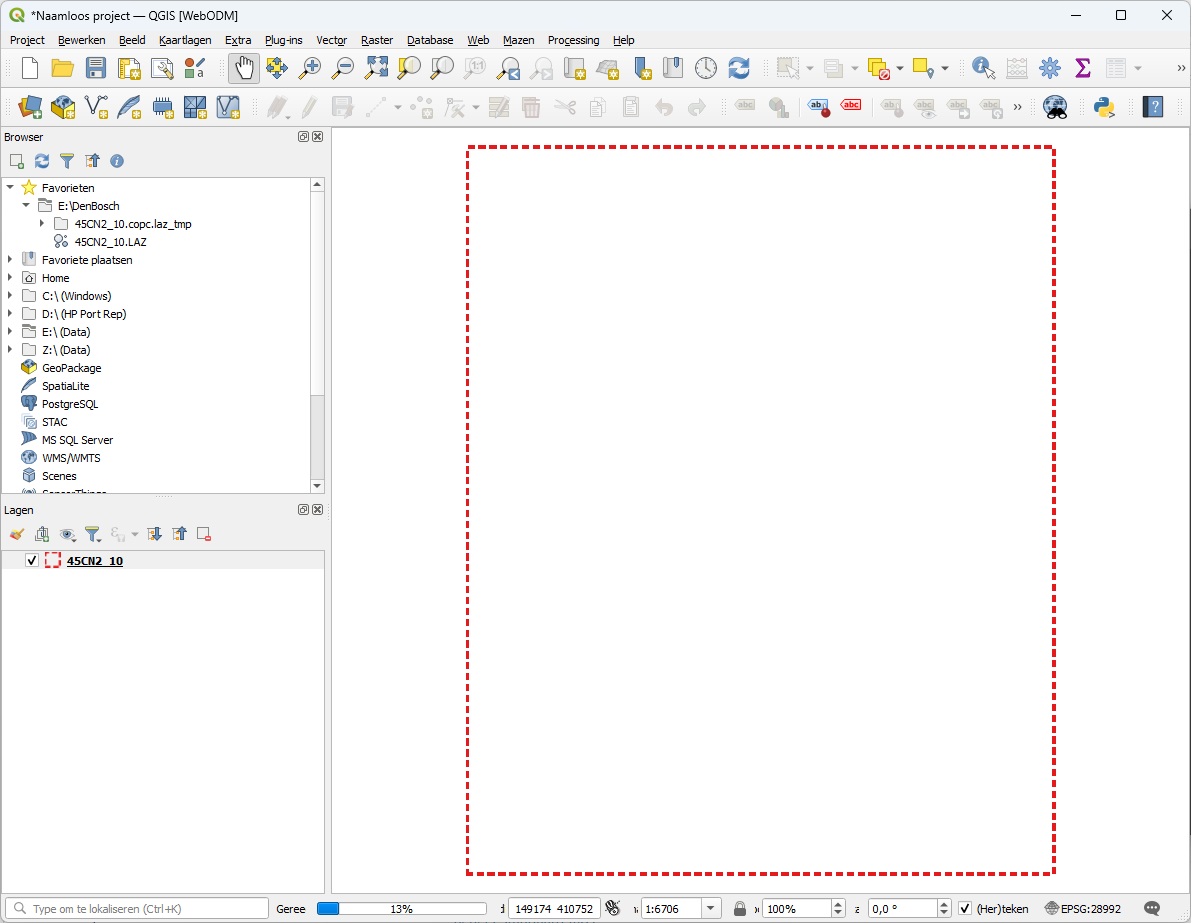Viewport: 1191px width, 923px height.
Task: Toggle the scale lock padlock icon
Action: [740, 909]
